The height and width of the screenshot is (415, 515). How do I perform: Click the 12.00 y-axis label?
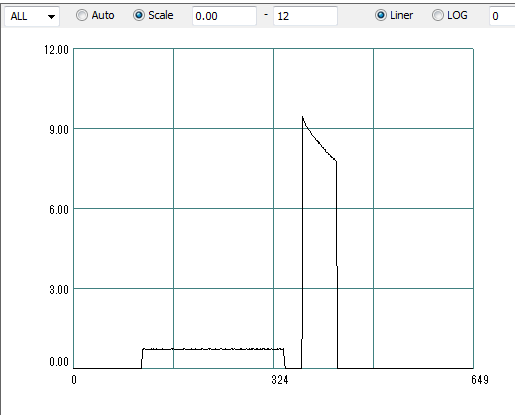pos(56,50)
